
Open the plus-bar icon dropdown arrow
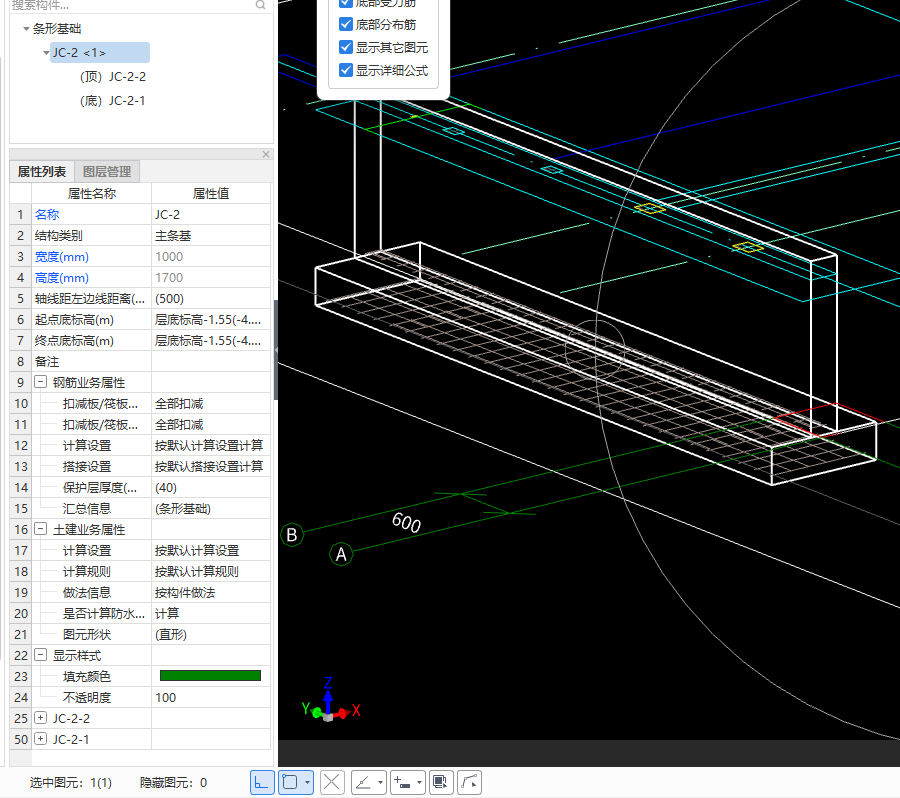click(x=420, y=782)
